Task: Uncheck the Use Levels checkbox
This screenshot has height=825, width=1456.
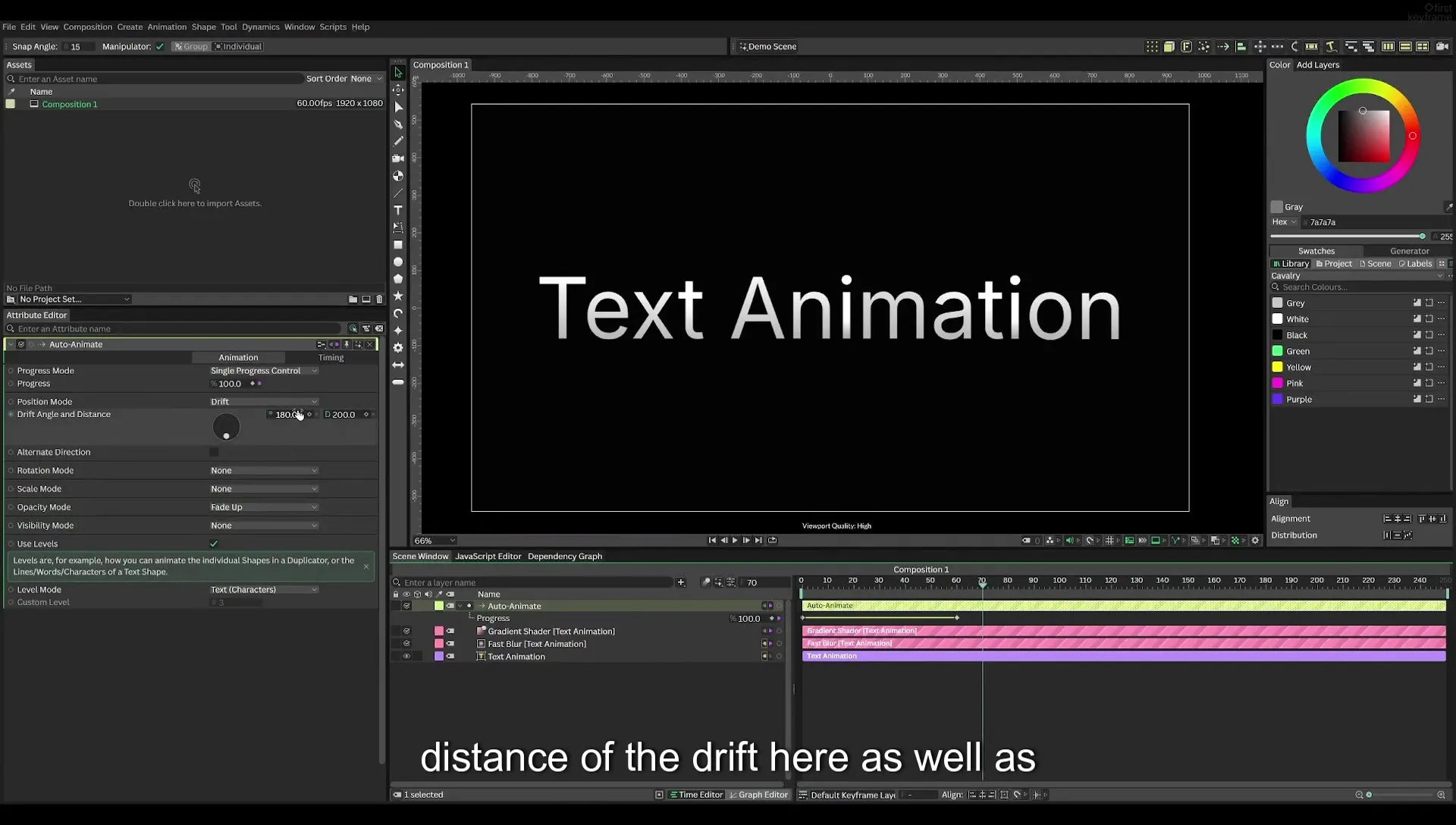Action: [214, 544]
